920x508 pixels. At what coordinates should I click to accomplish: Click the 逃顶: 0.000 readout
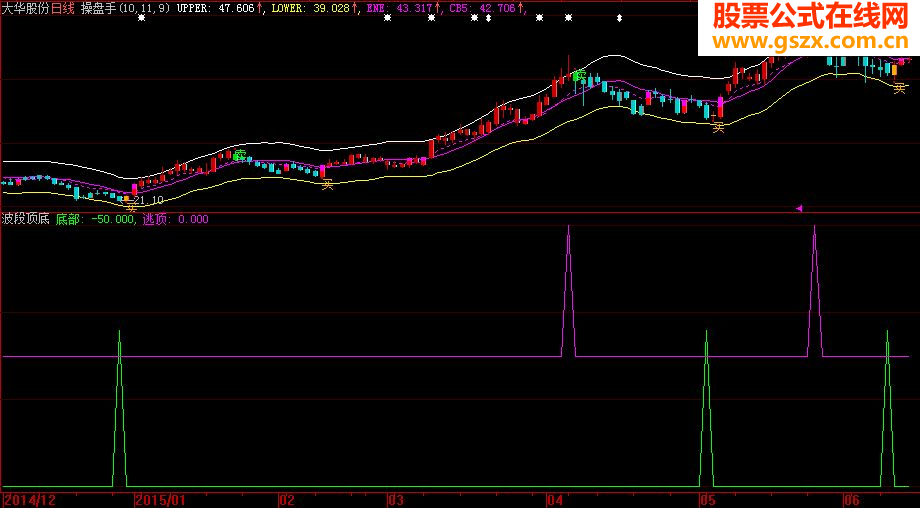click(175, 219)
